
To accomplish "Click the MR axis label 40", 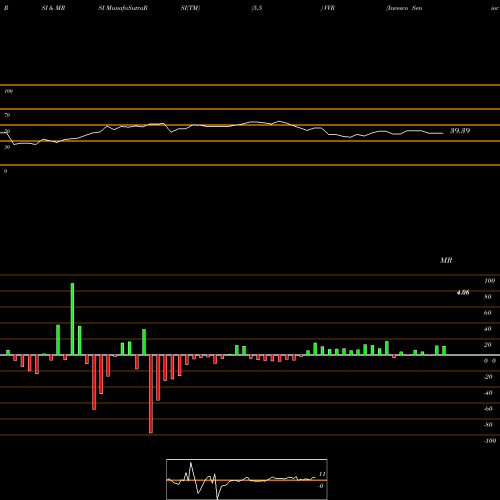I will click(x=488, y=329).
